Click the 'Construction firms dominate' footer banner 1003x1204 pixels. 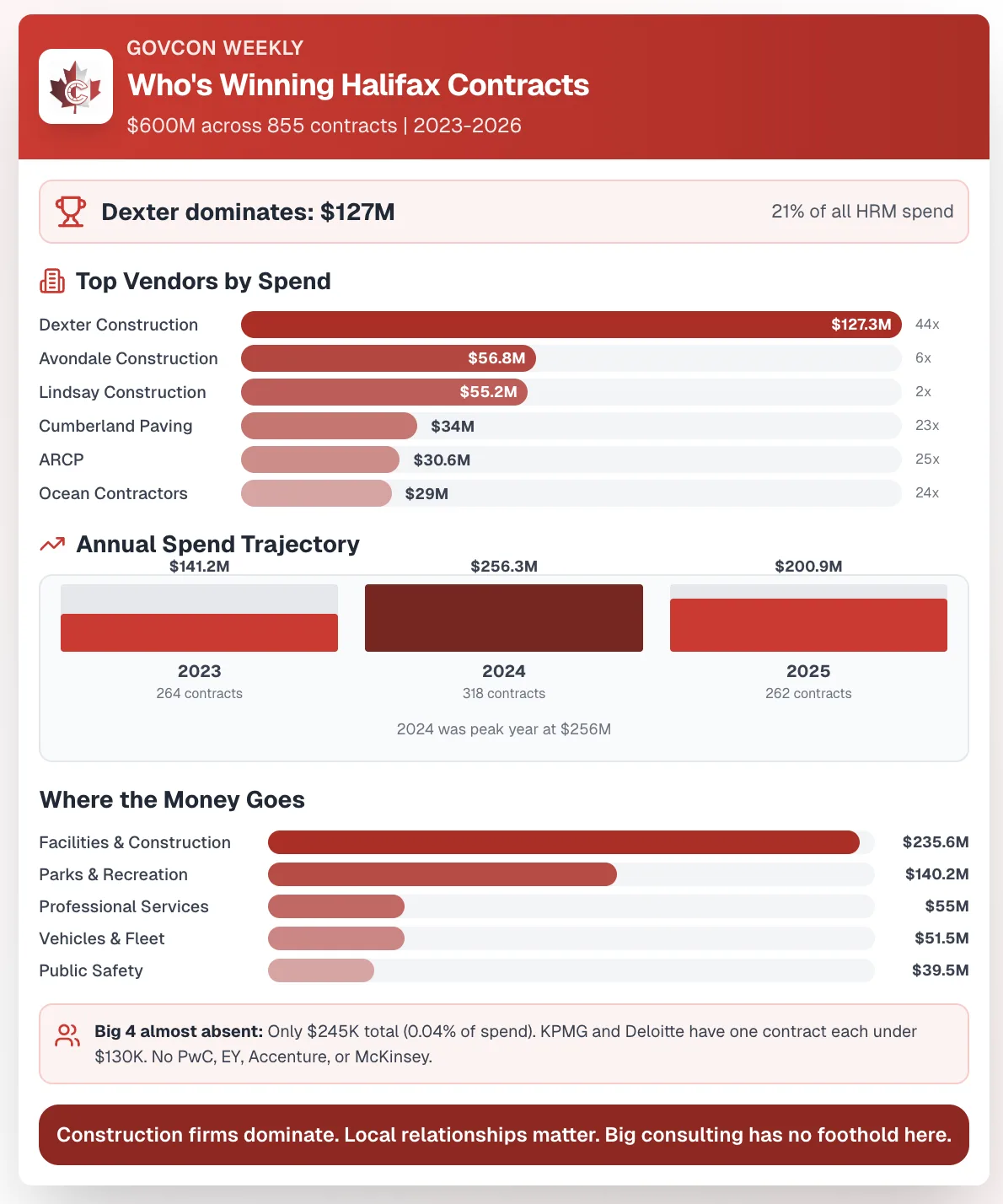coord(504,1135)
